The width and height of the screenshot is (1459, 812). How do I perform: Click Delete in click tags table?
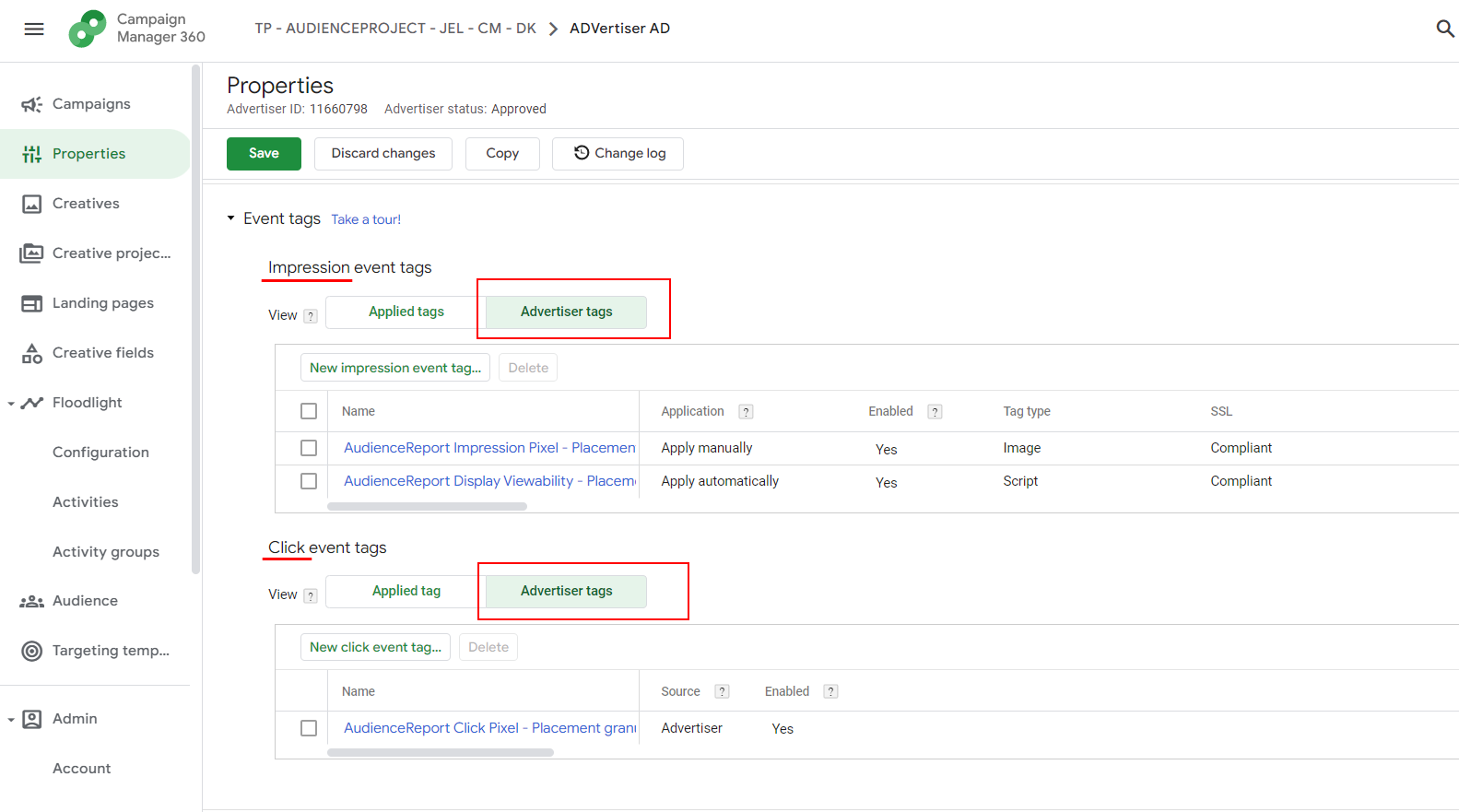pos(488,647)
